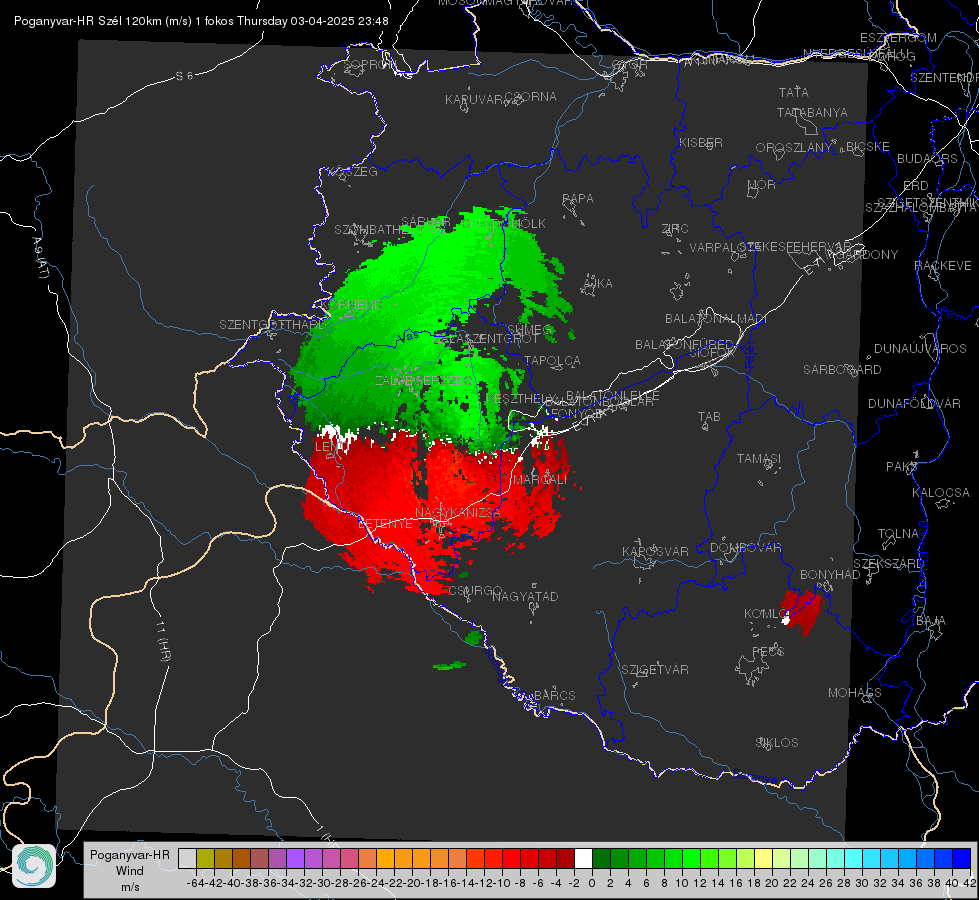Click the SZENTGOTTHARD town label
This screenshot has height=900, width=979.
[x=272, y=325]
